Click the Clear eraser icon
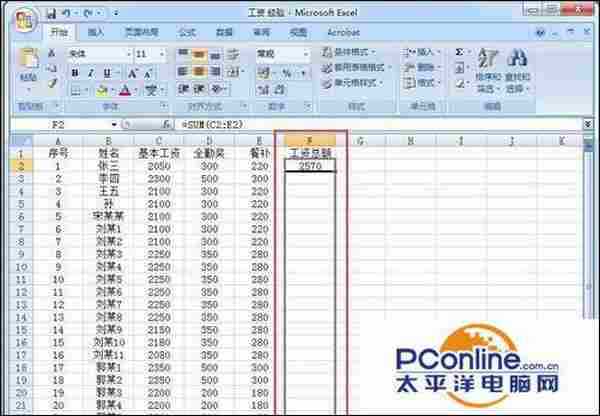Image resolution: width=600 pixels, height=416 pixels. pos(460,83)
